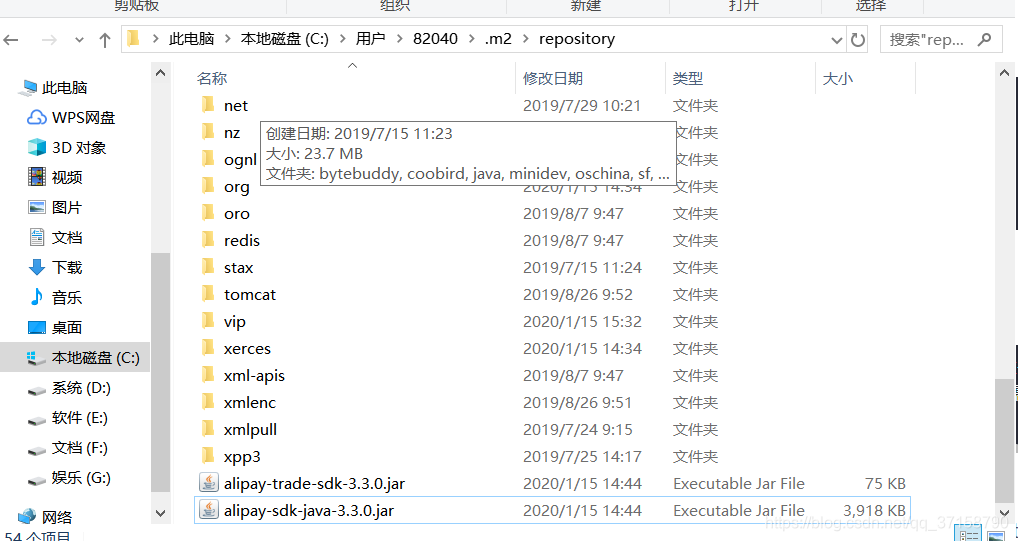Click the xml-apis folder icon
This screenshot has height=541, width=1018.
[208, 375]
